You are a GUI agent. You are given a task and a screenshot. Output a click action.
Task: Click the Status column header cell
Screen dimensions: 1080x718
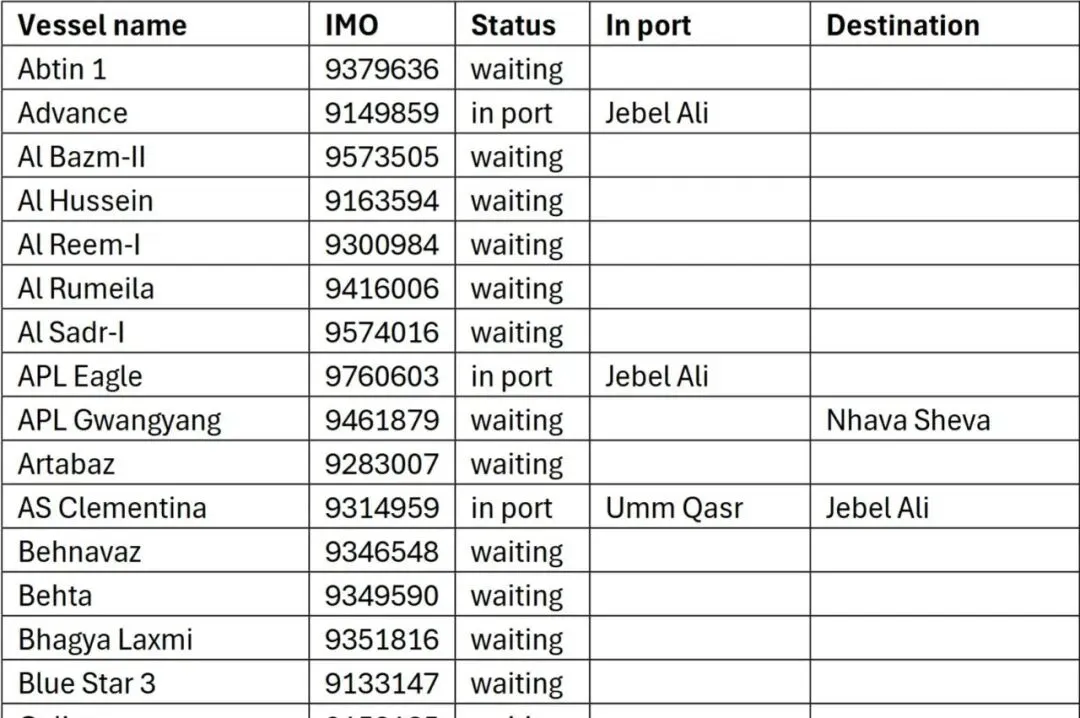tap(513, 26)
